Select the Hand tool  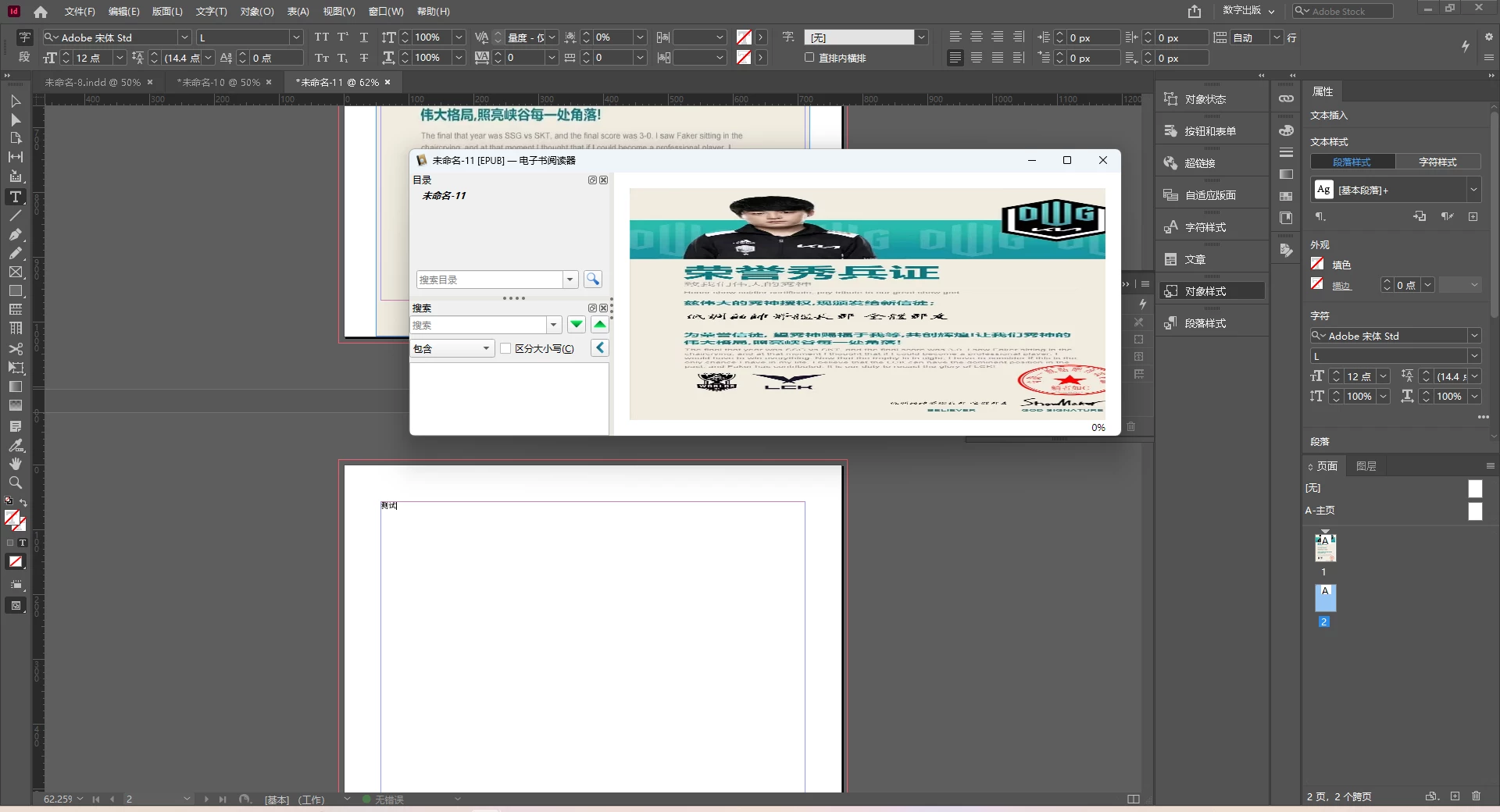(x=15, y=464)
